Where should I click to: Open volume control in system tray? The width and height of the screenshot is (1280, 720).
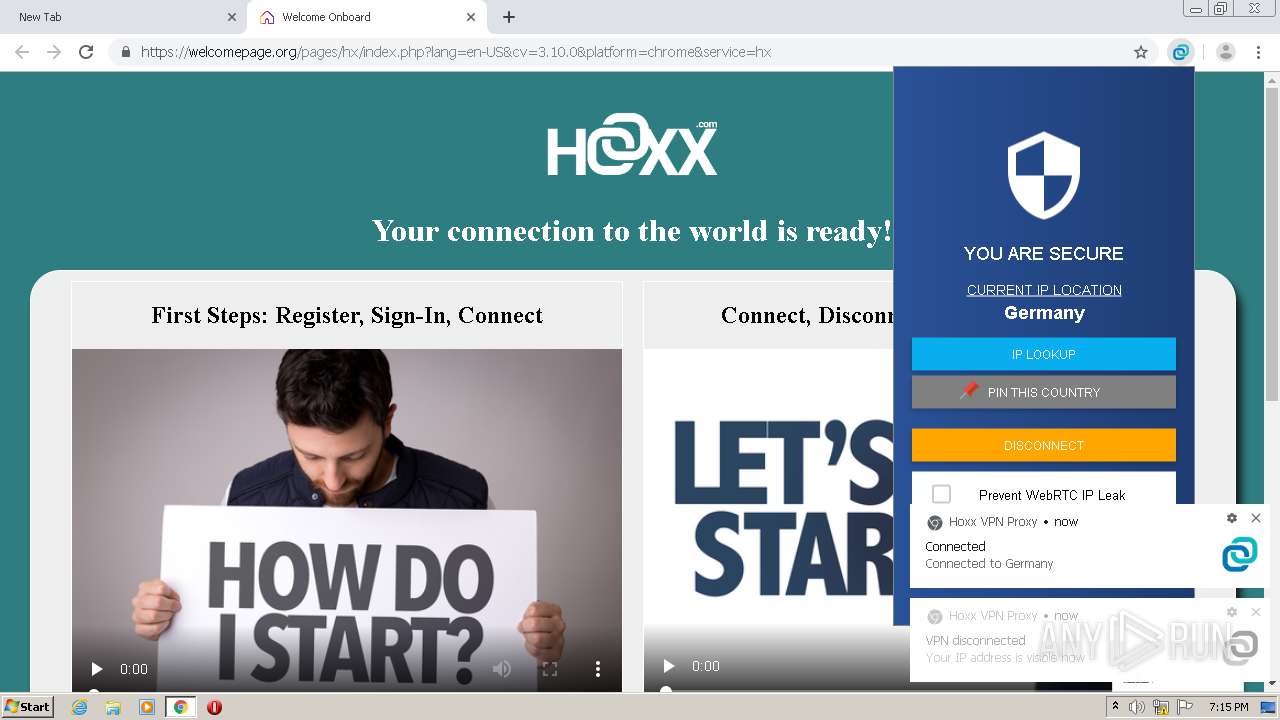1137,707
